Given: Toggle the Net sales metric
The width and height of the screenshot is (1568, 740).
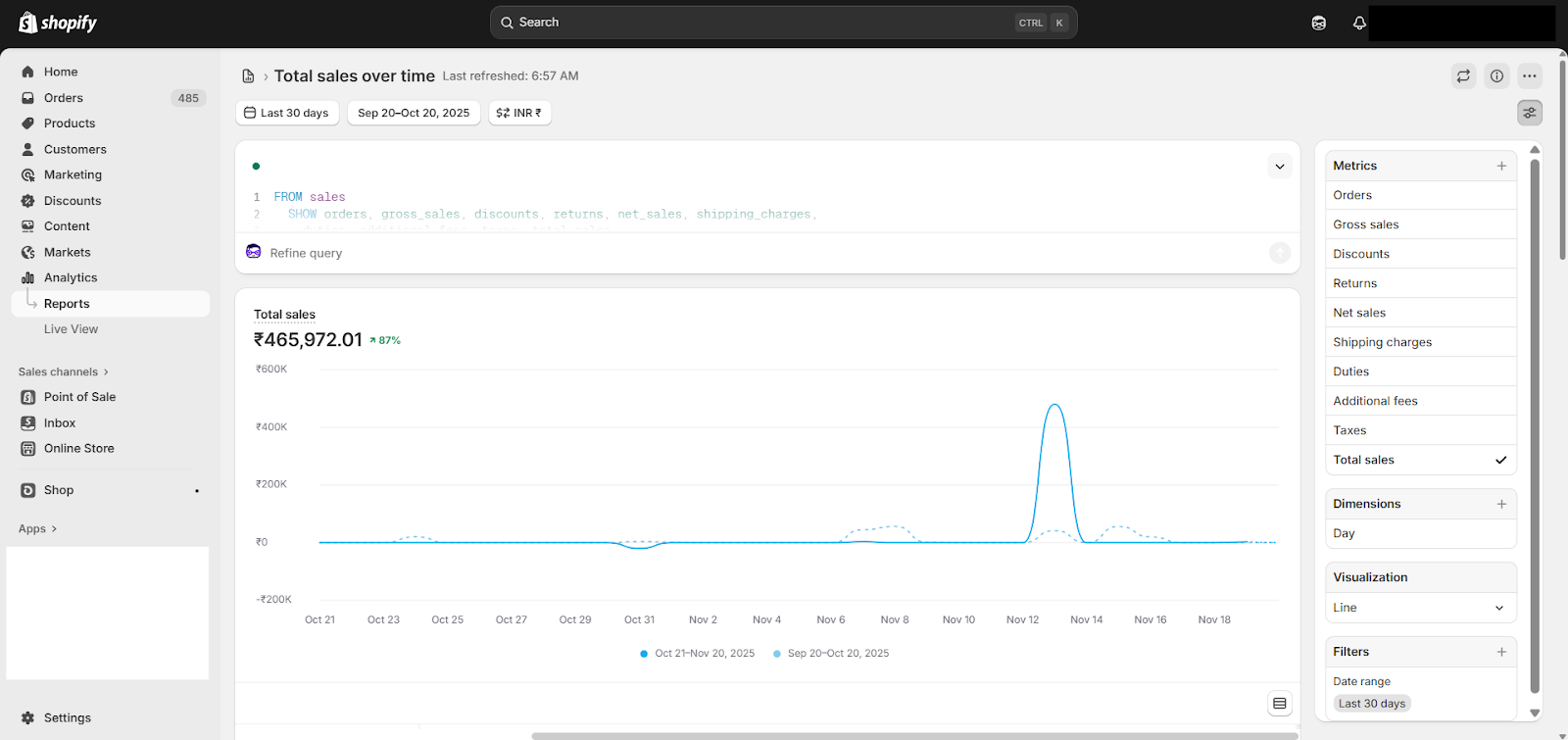Looking at the screenshot, I should 1421,313.
